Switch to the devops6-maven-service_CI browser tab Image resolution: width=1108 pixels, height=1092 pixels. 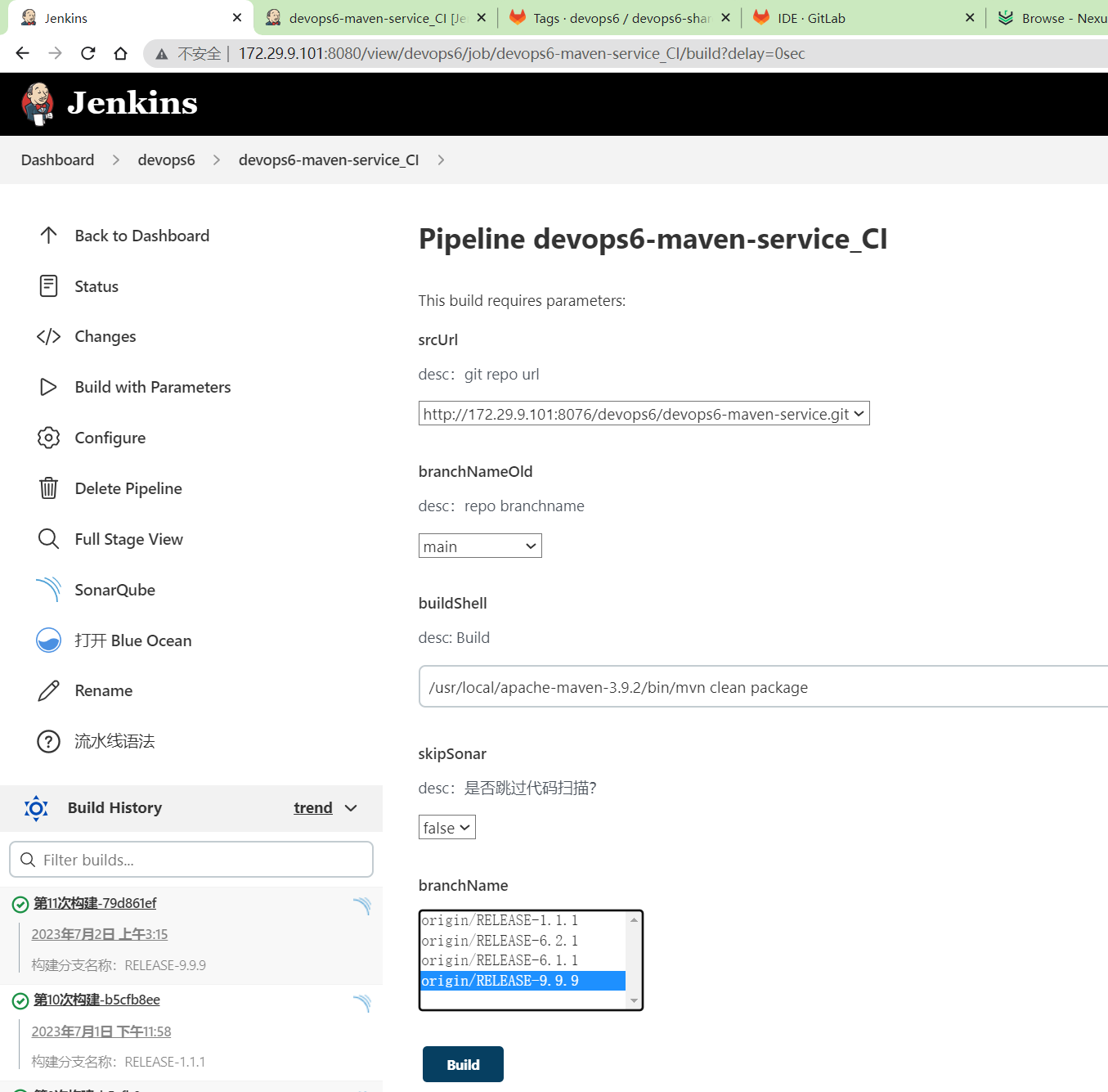(375, 18)
